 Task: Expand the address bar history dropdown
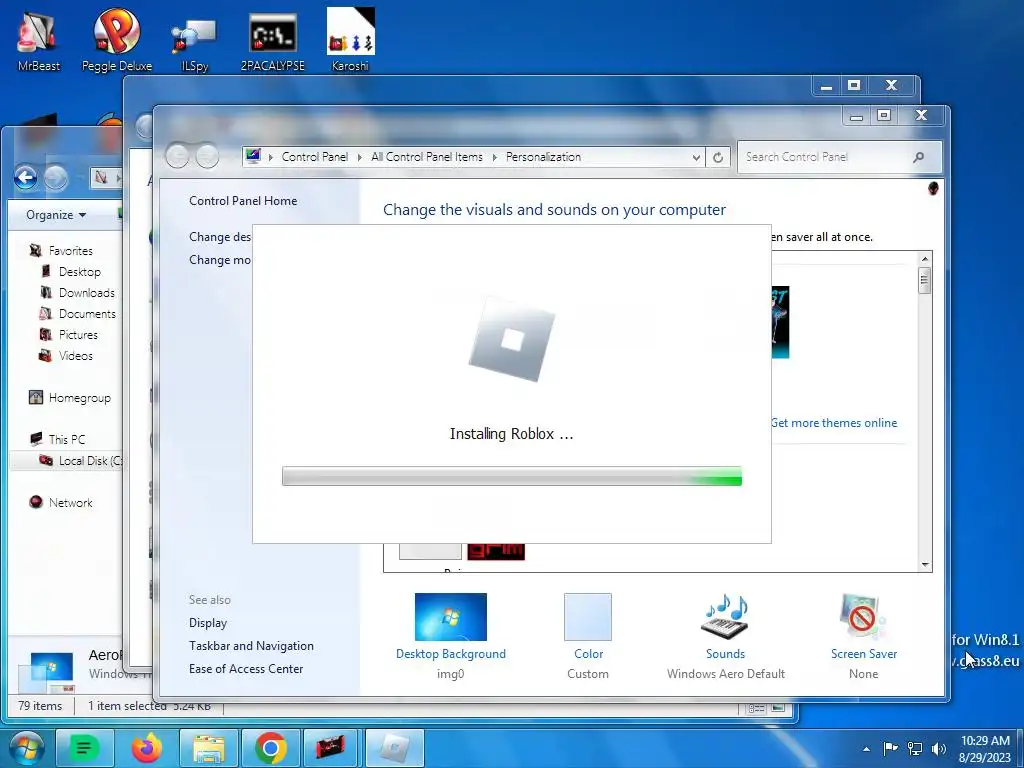[x=696, y=157]
